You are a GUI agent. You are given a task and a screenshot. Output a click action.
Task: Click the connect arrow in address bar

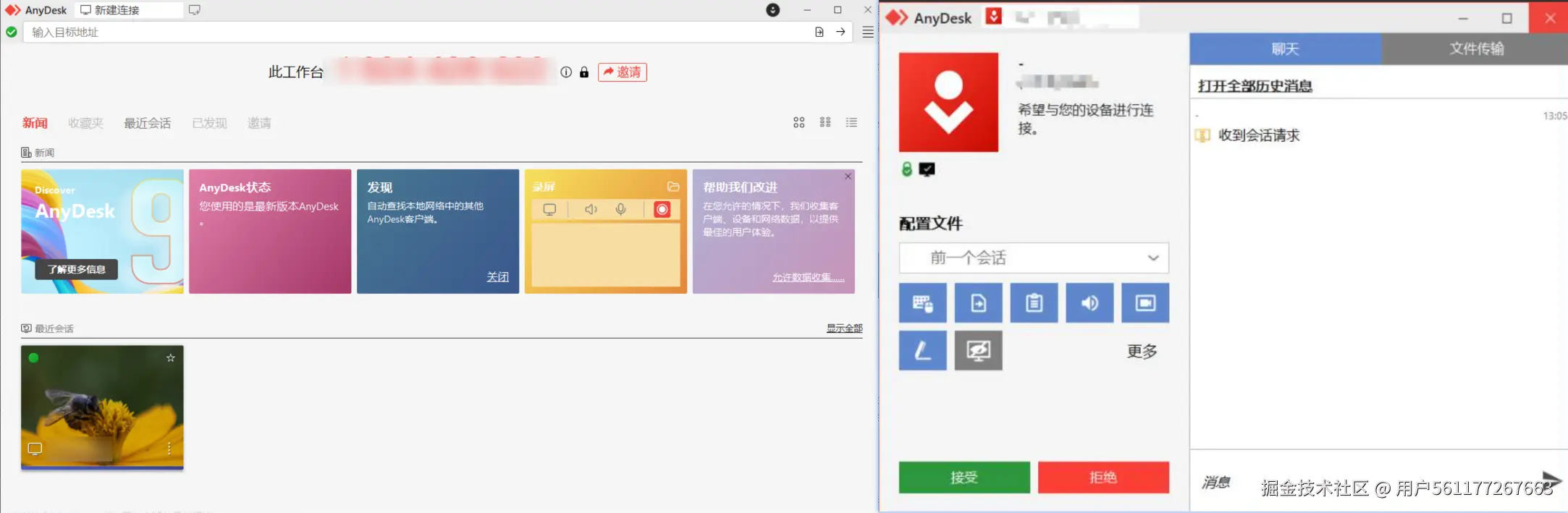840,32
